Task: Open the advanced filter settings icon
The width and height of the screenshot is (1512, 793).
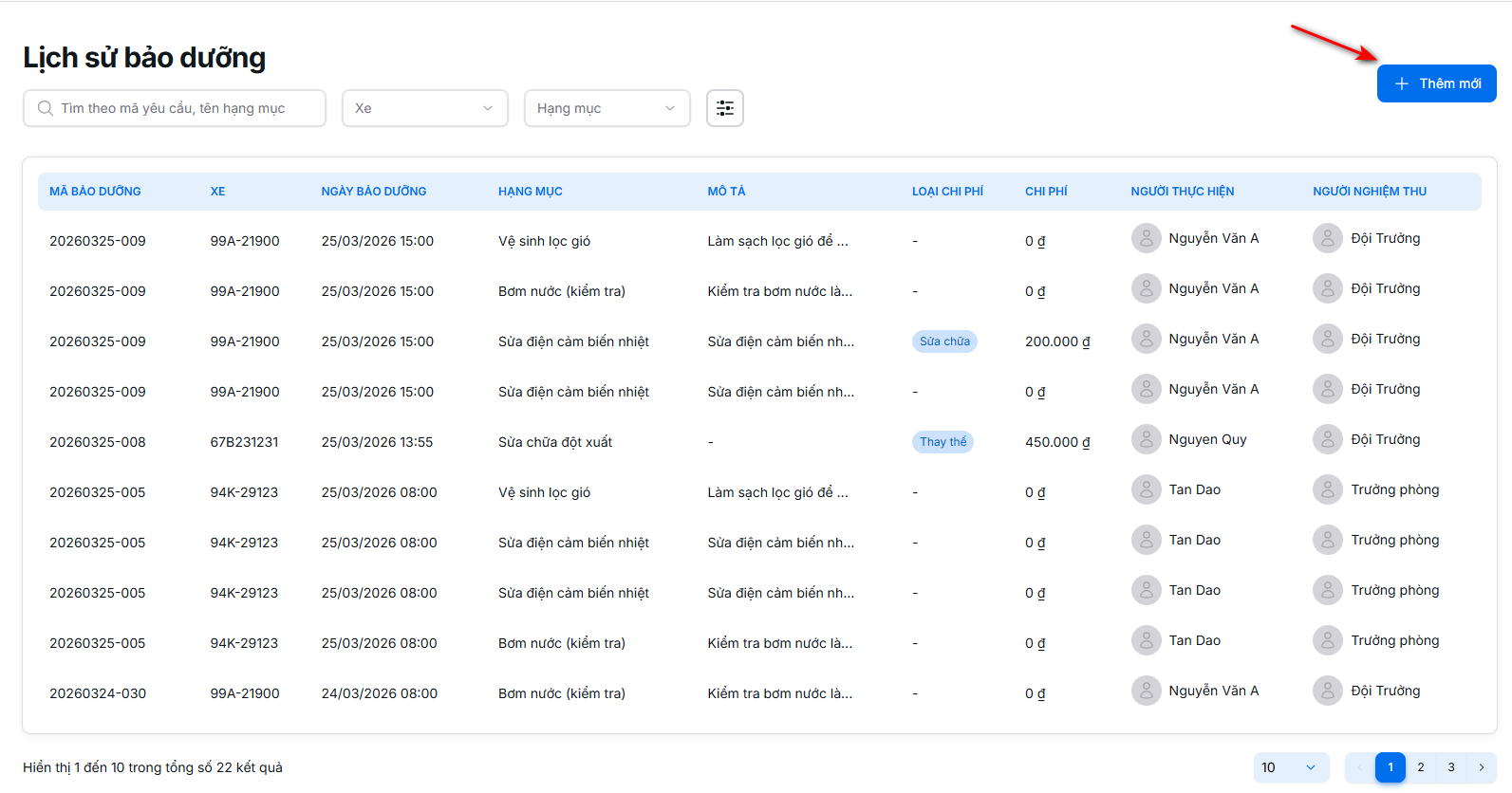Action: pyautogui.click(x=724, y=108)
